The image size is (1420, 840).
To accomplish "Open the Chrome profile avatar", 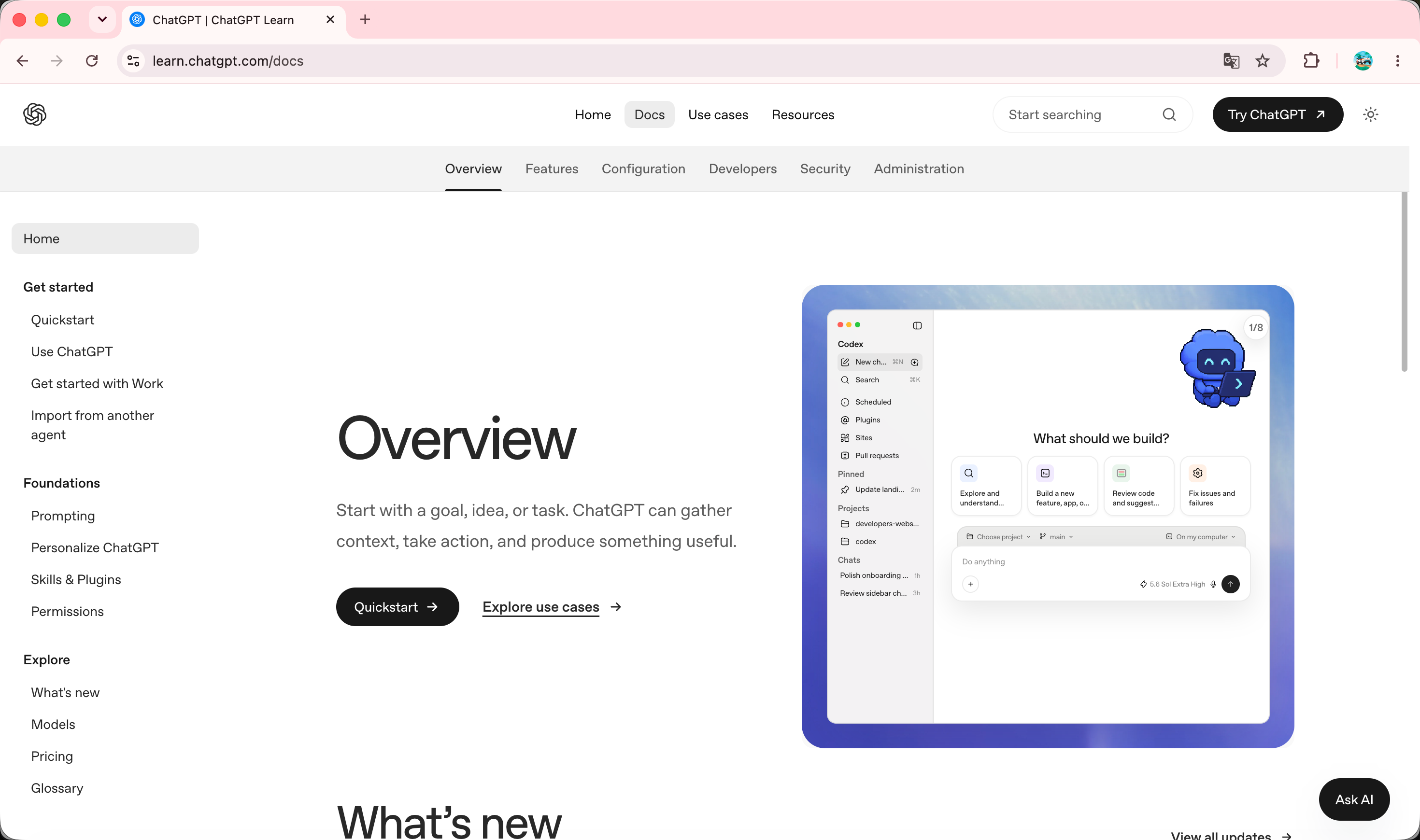I will (x=1363, y=60).
